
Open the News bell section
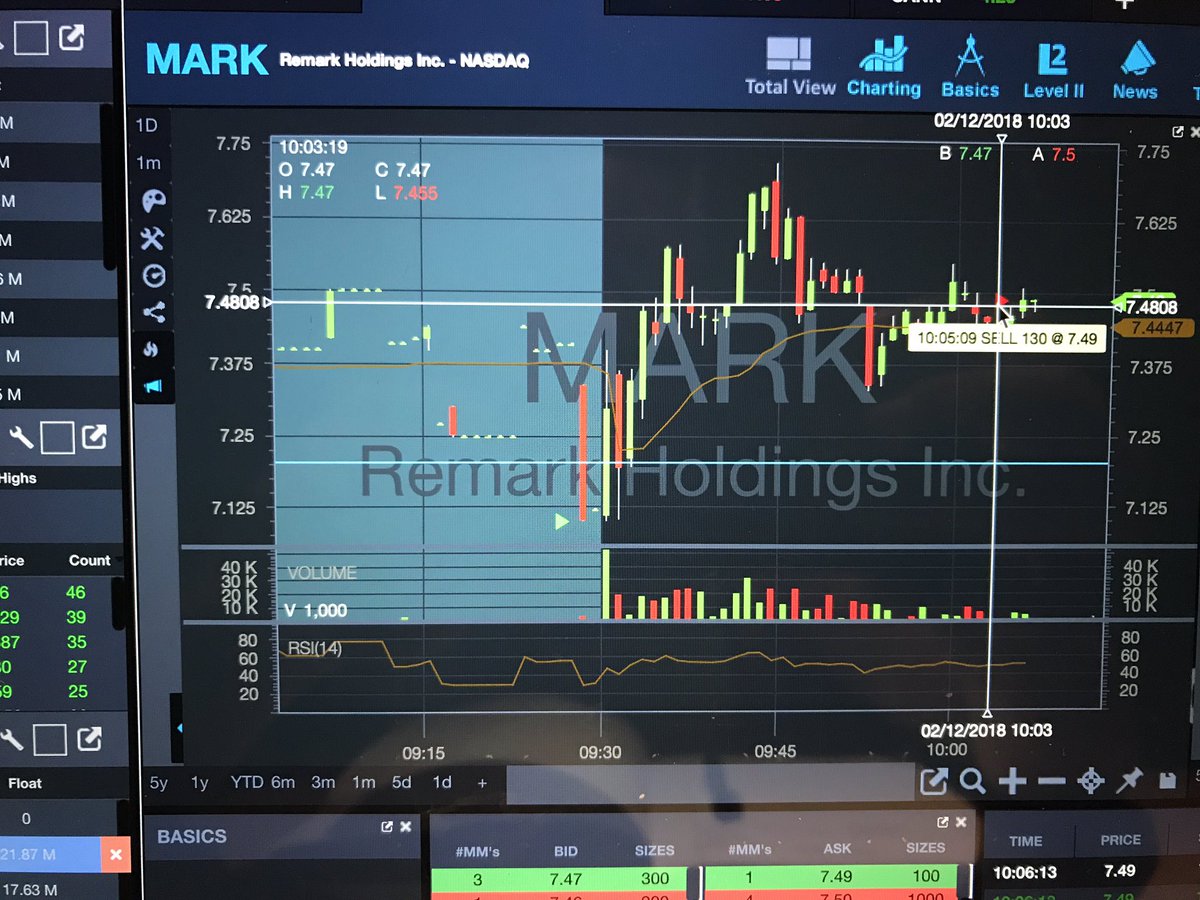point(1135,70)
